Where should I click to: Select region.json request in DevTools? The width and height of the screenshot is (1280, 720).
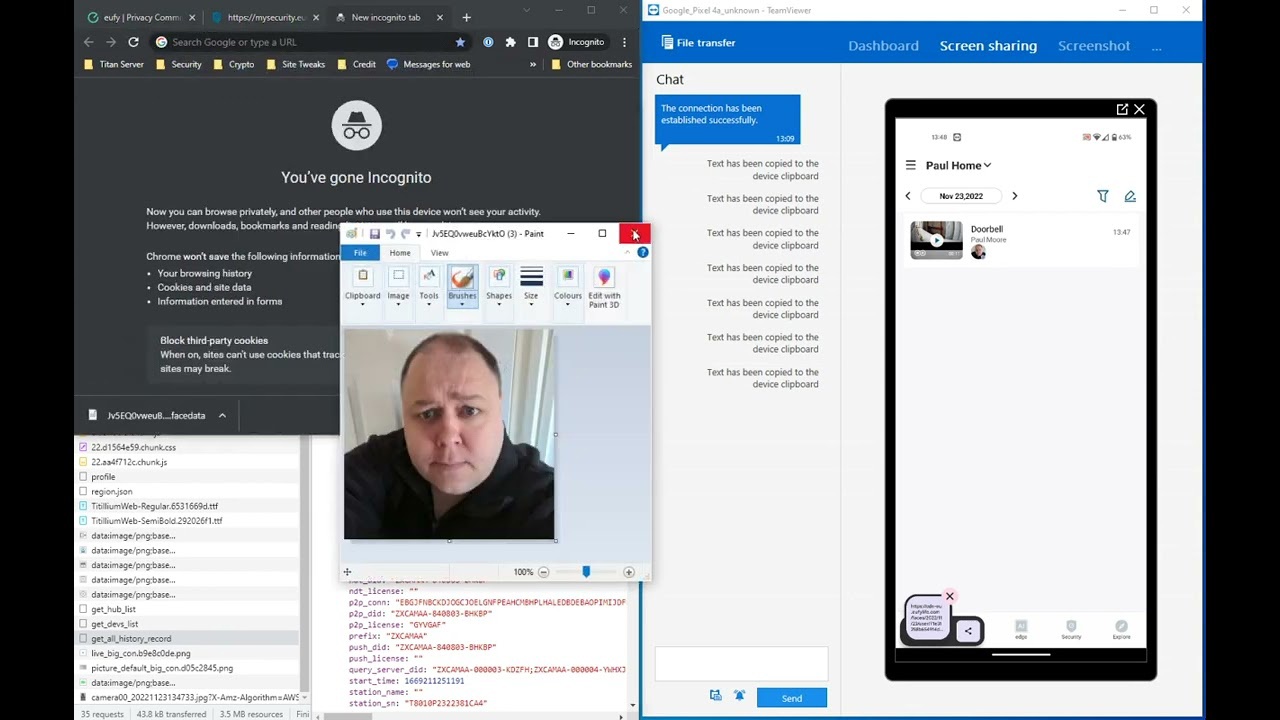click(188, 491)
